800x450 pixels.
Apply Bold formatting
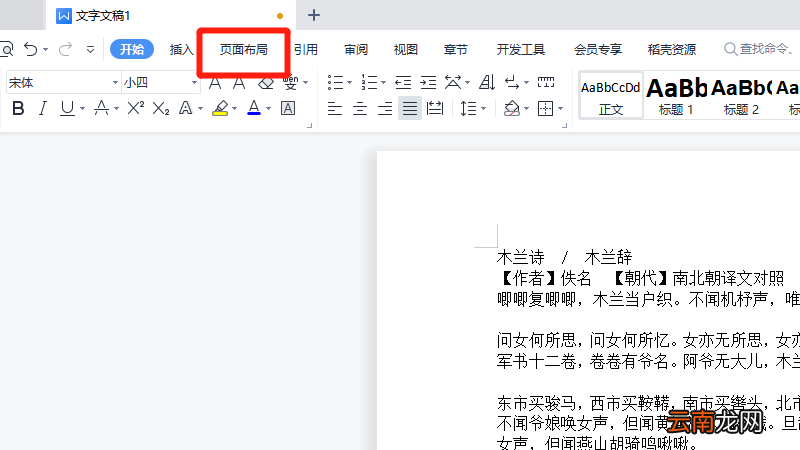(18, 108)
